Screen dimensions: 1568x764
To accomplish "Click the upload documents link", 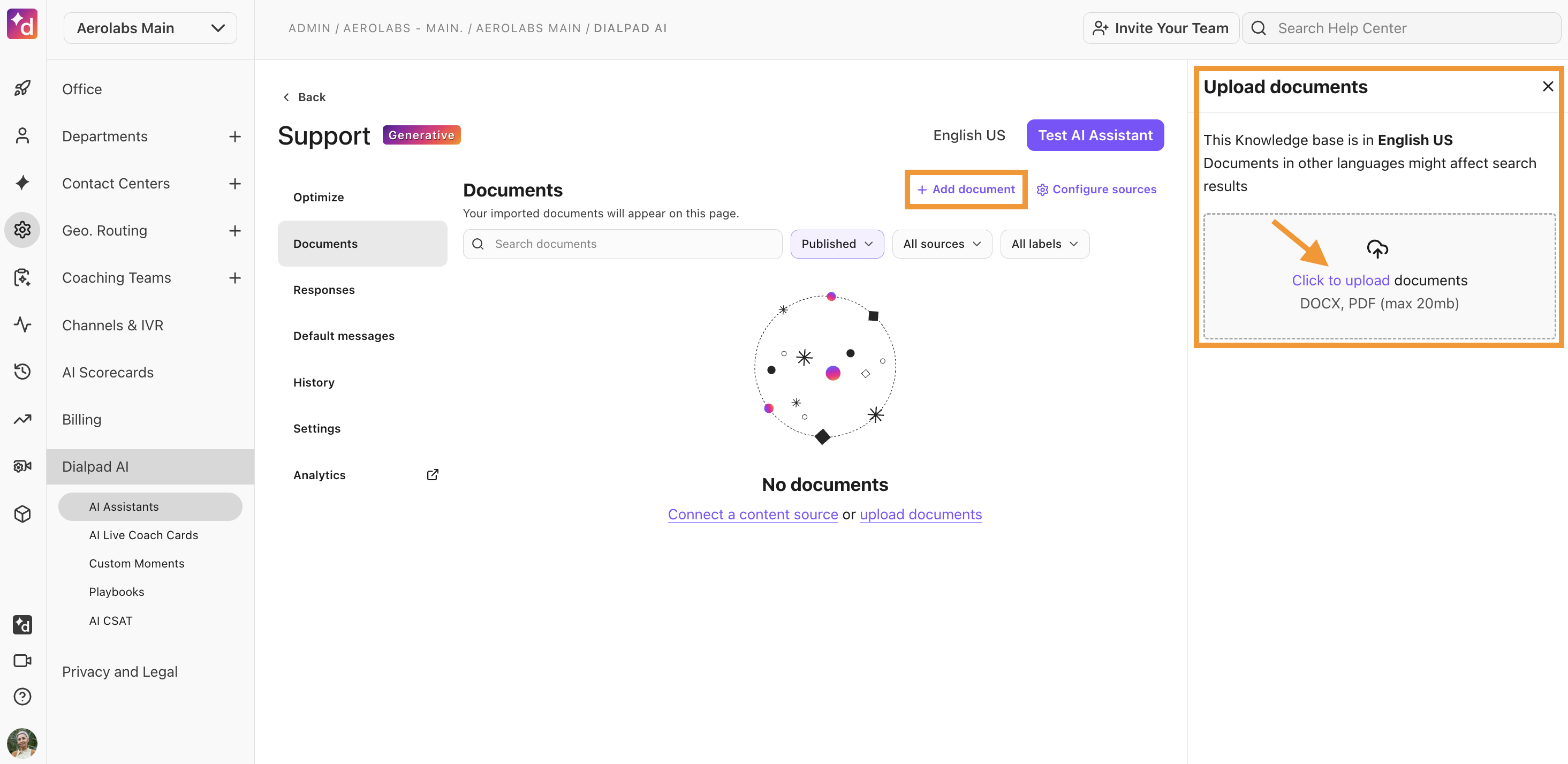I will pyautogui.click(x=921, y=515).
